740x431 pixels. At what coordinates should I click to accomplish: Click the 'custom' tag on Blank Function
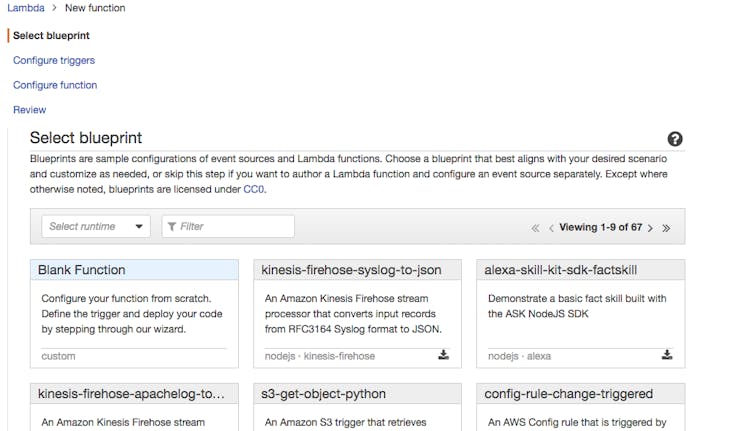(58, 356)
